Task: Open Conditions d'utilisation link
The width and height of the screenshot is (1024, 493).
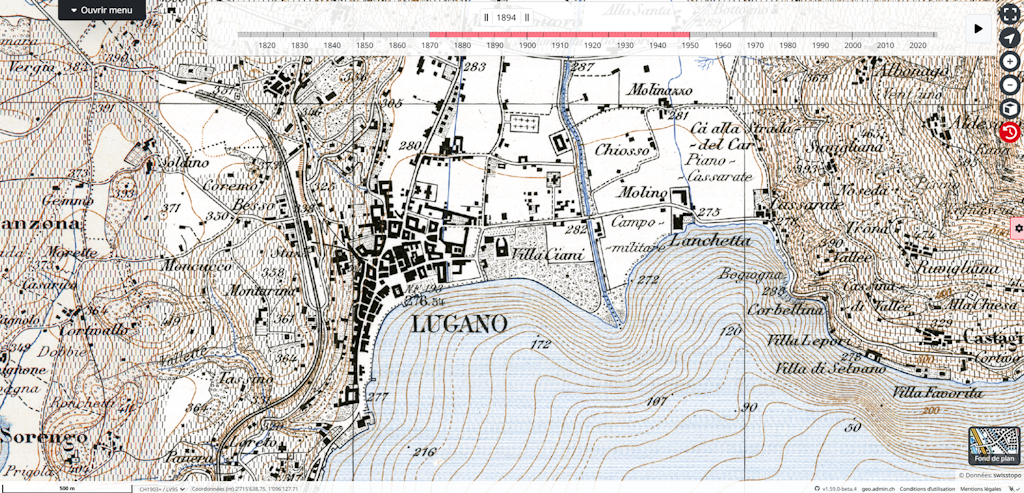Action: tap(925, 488)
